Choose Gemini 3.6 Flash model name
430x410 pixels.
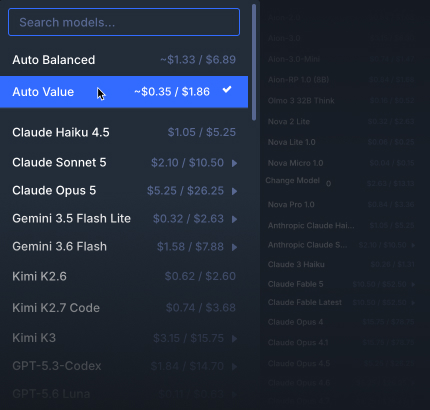click(x=60, y=246)
